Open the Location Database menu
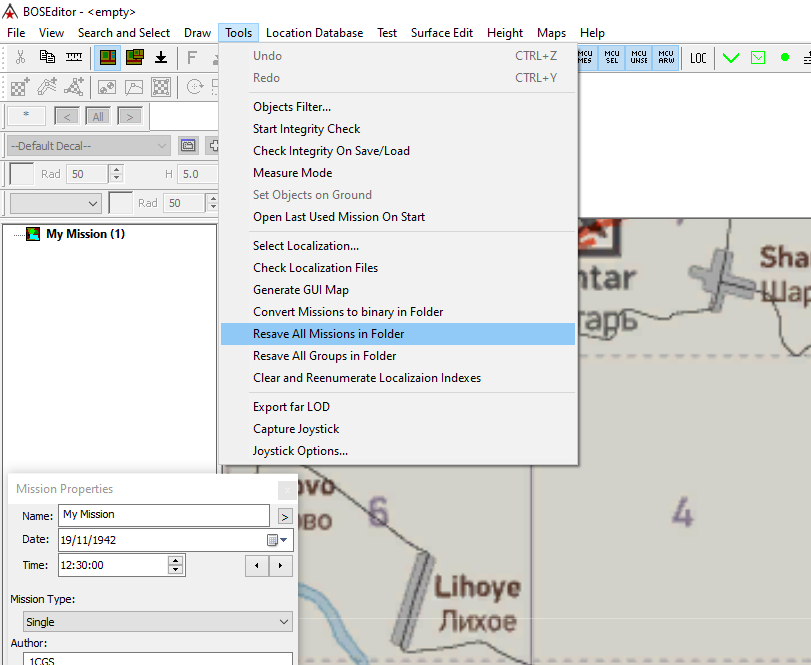This screenshot has width=811, height=665. coord(314,33)
